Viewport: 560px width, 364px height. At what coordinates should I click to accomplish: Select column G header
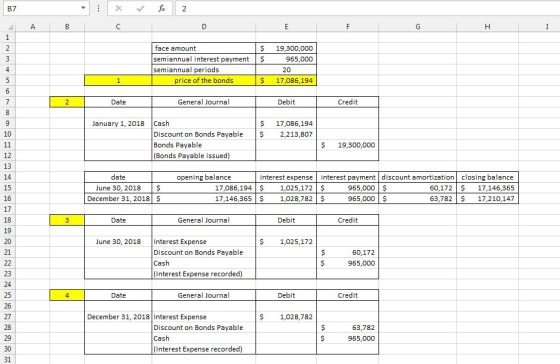pos(418,26)
